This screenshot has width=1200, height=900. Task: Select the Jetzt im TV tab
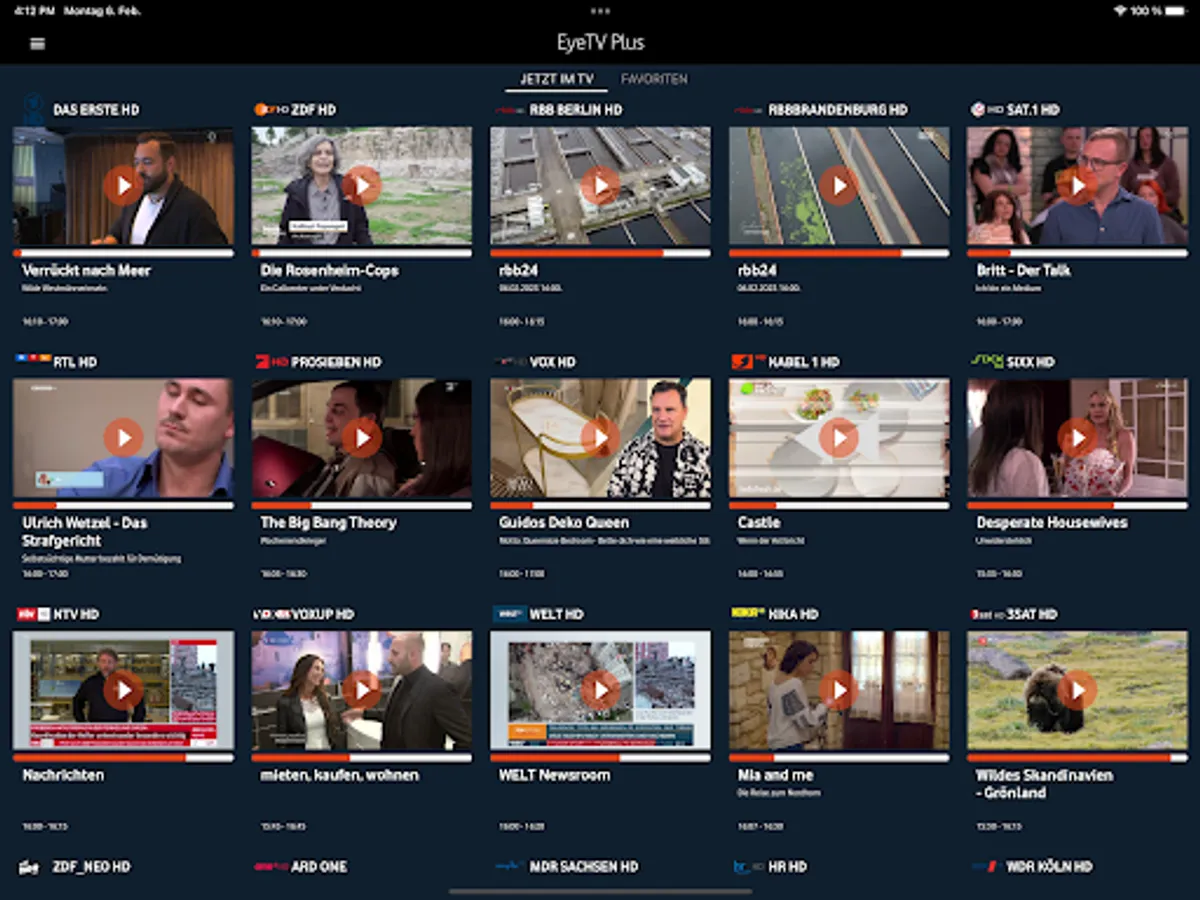(x=557, y=79)
